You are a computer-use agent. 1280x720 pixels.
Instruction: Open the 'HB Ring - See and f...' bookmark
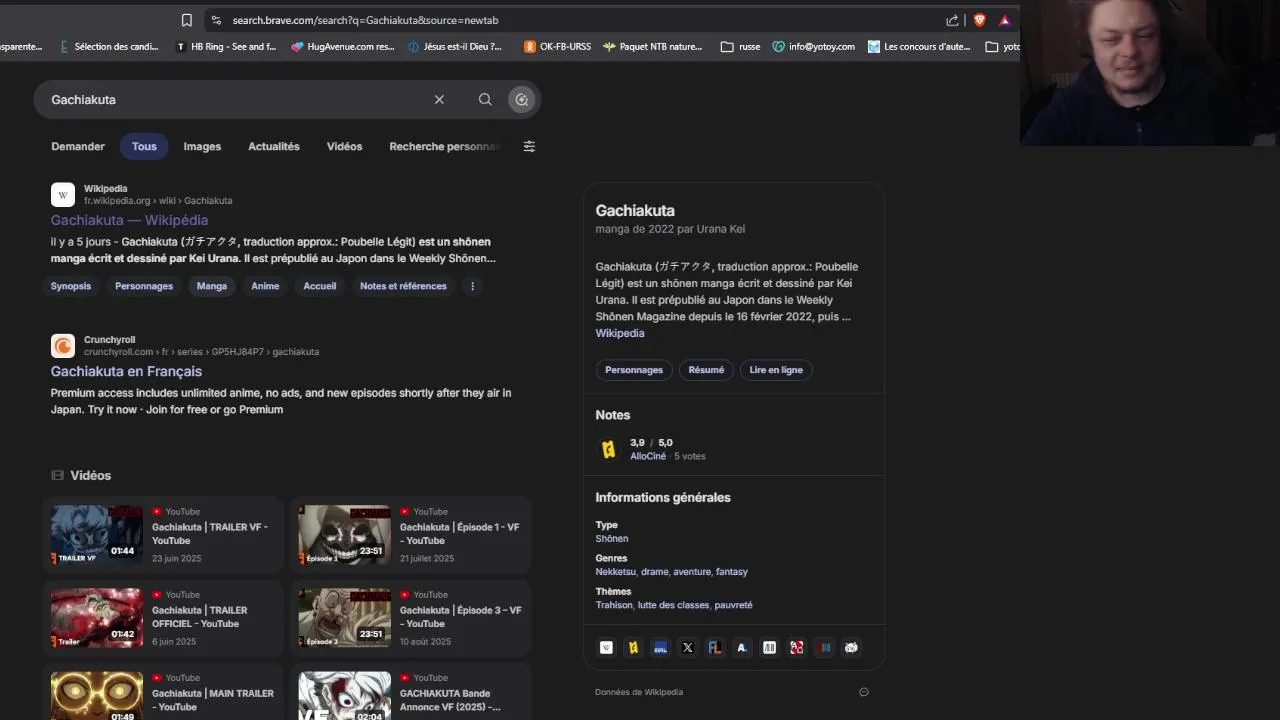coord(226,46)
